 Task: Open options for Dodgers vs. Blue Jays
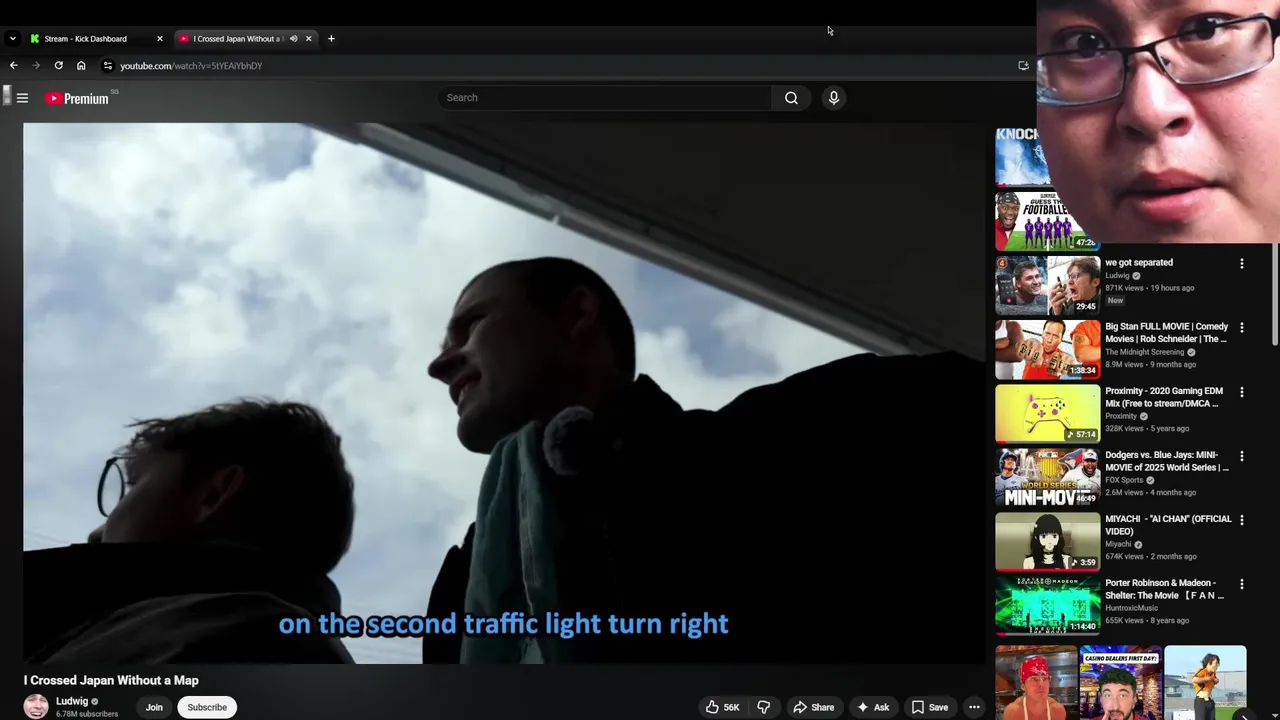tap(1242, 456)
